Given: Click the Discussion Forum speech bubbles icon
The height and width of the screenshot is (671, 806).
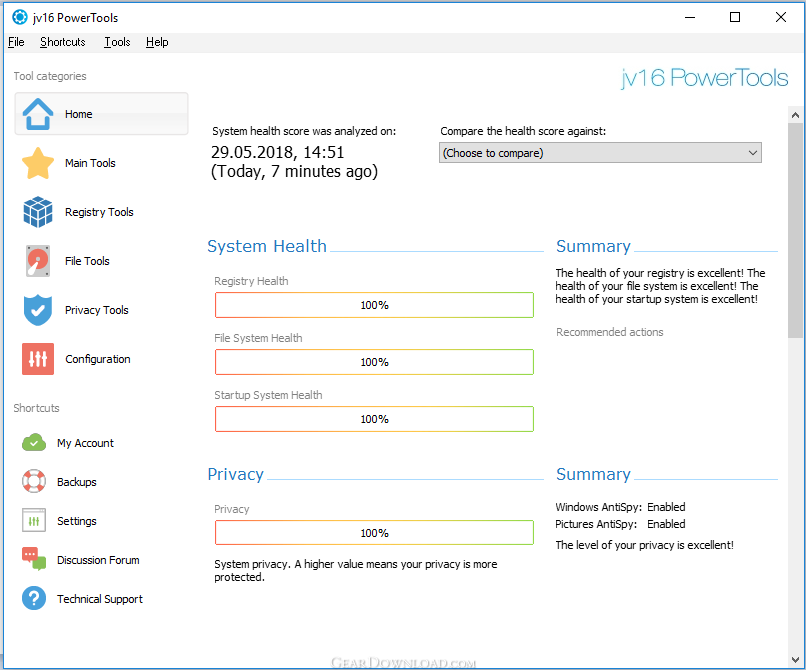Looking at the screenshot, I should coord(34,559).
